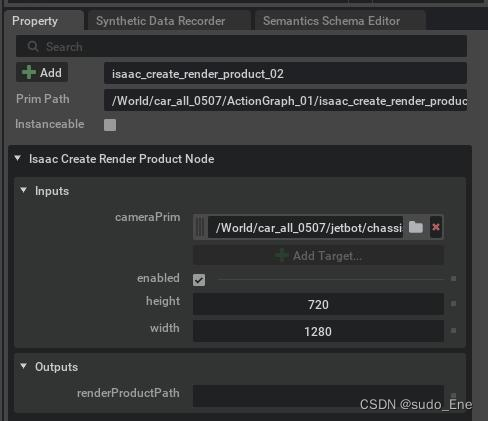Click the width label
This screenshot has height=421, width=488.
point(165,328)
